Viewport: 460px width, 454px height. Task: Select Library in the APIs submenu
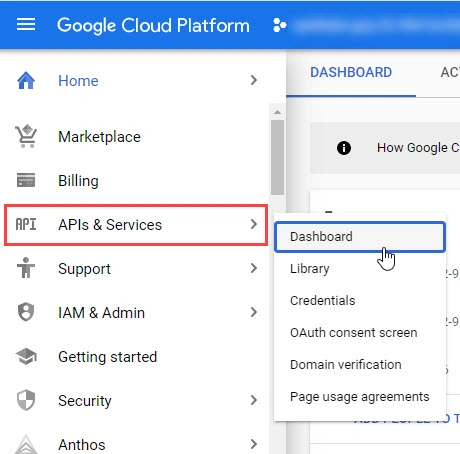(360, 269)
